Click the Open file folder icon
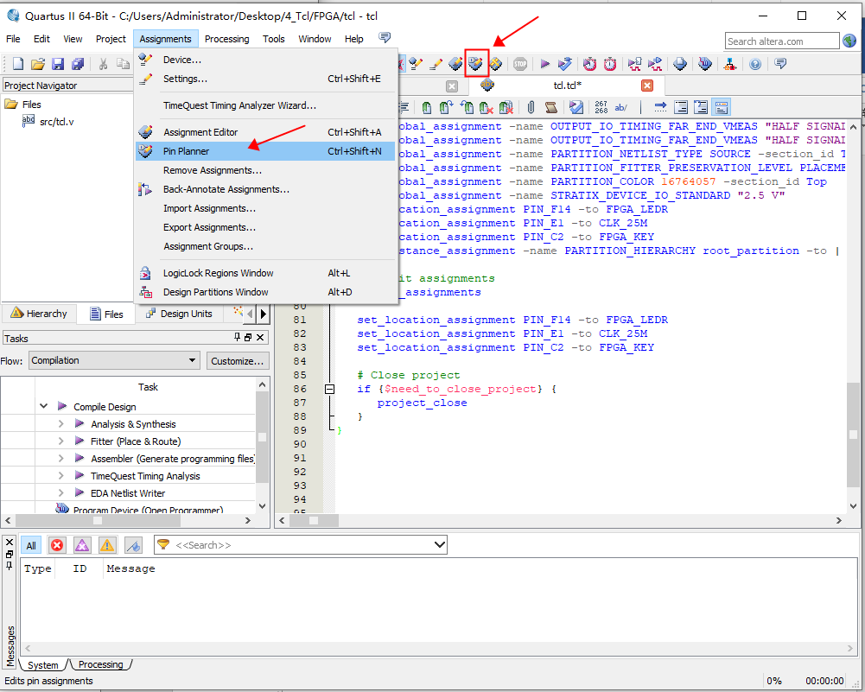This screenshot has height=692, width=865. pyautogui.click(x=38, y=64)
